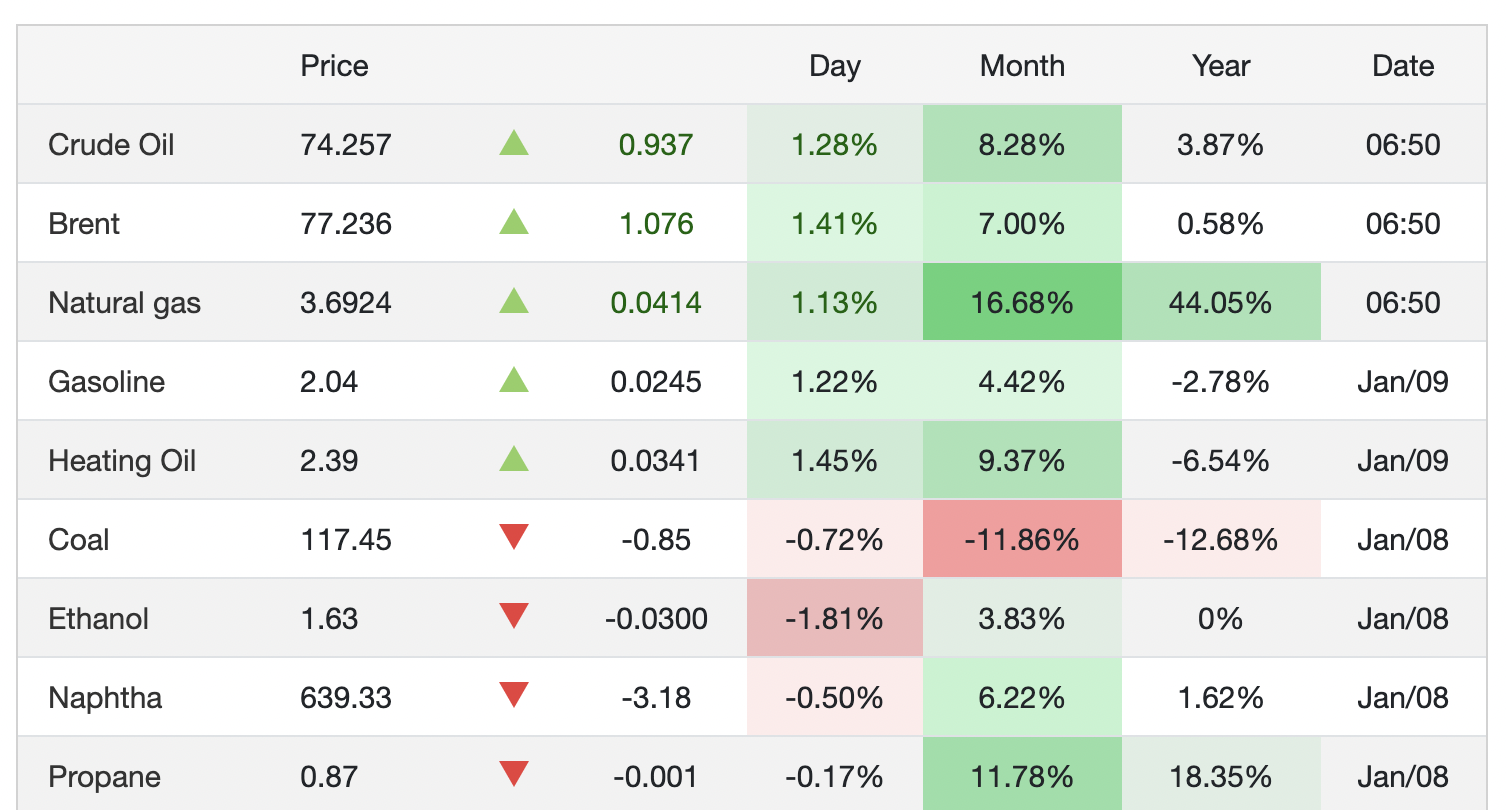Select Ethanol price 1.63

(329, 619)
